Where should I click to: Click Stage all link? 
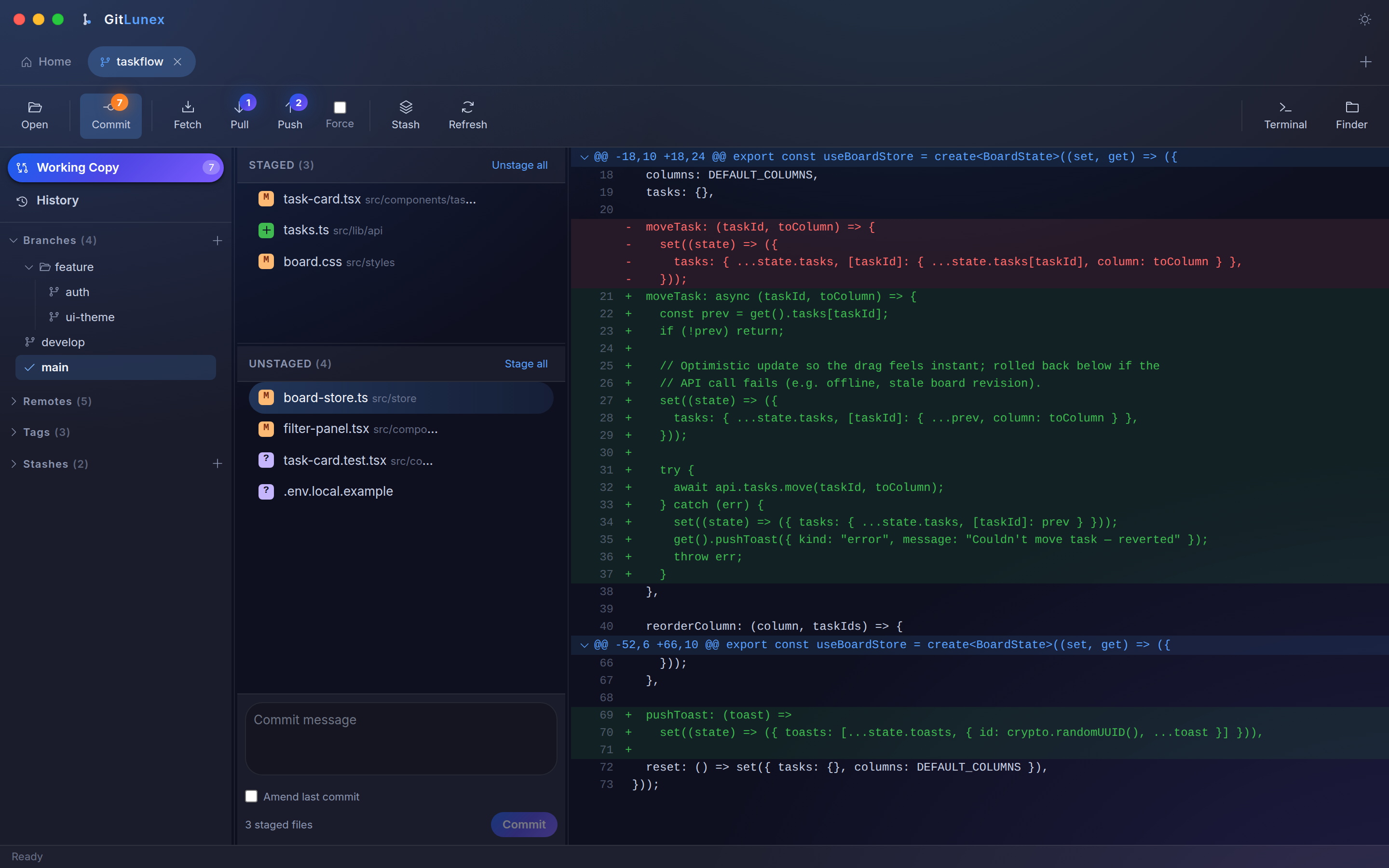pos(526,364)
